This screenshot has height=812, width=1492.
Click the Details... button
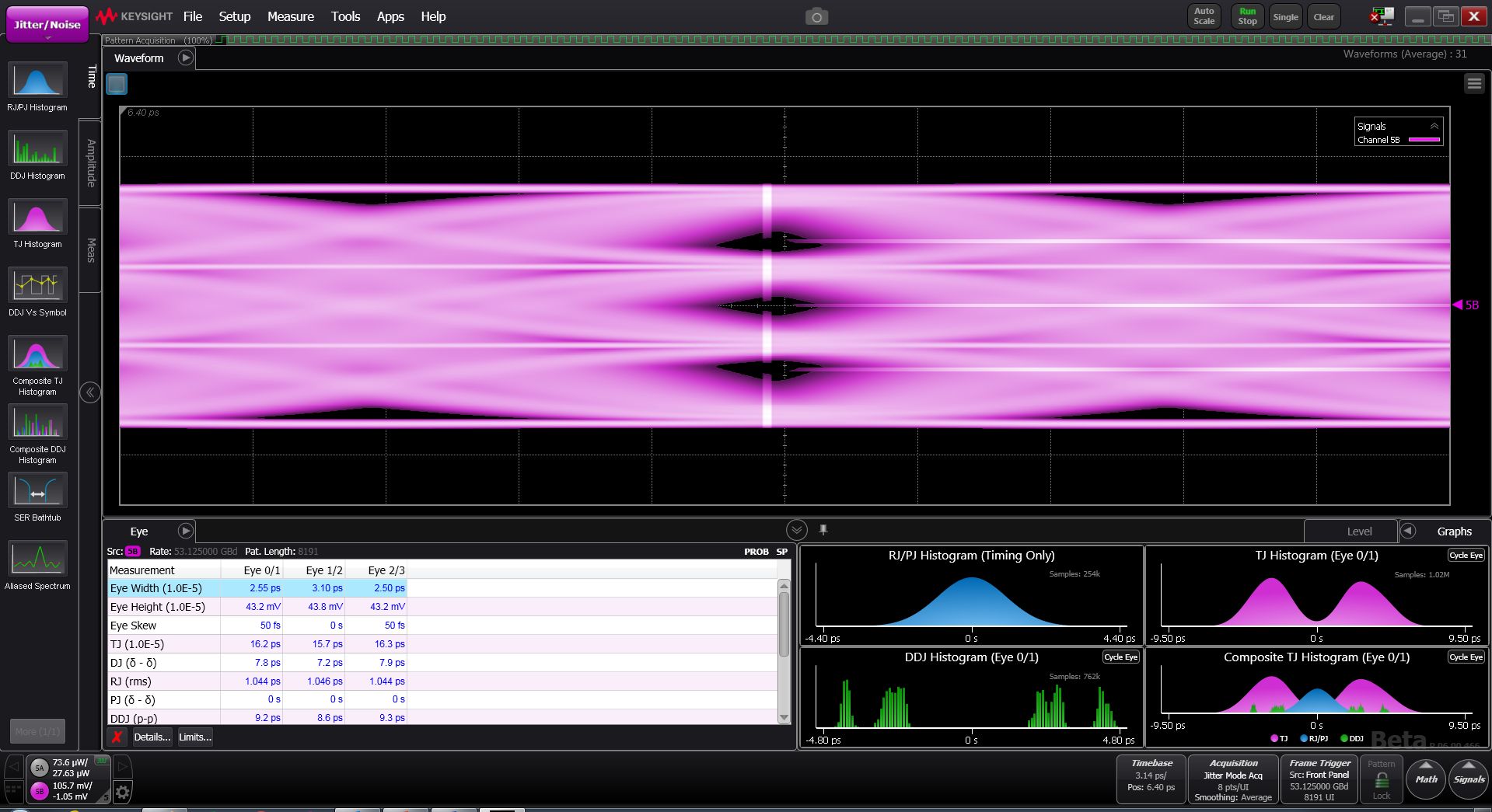[152, 737]
